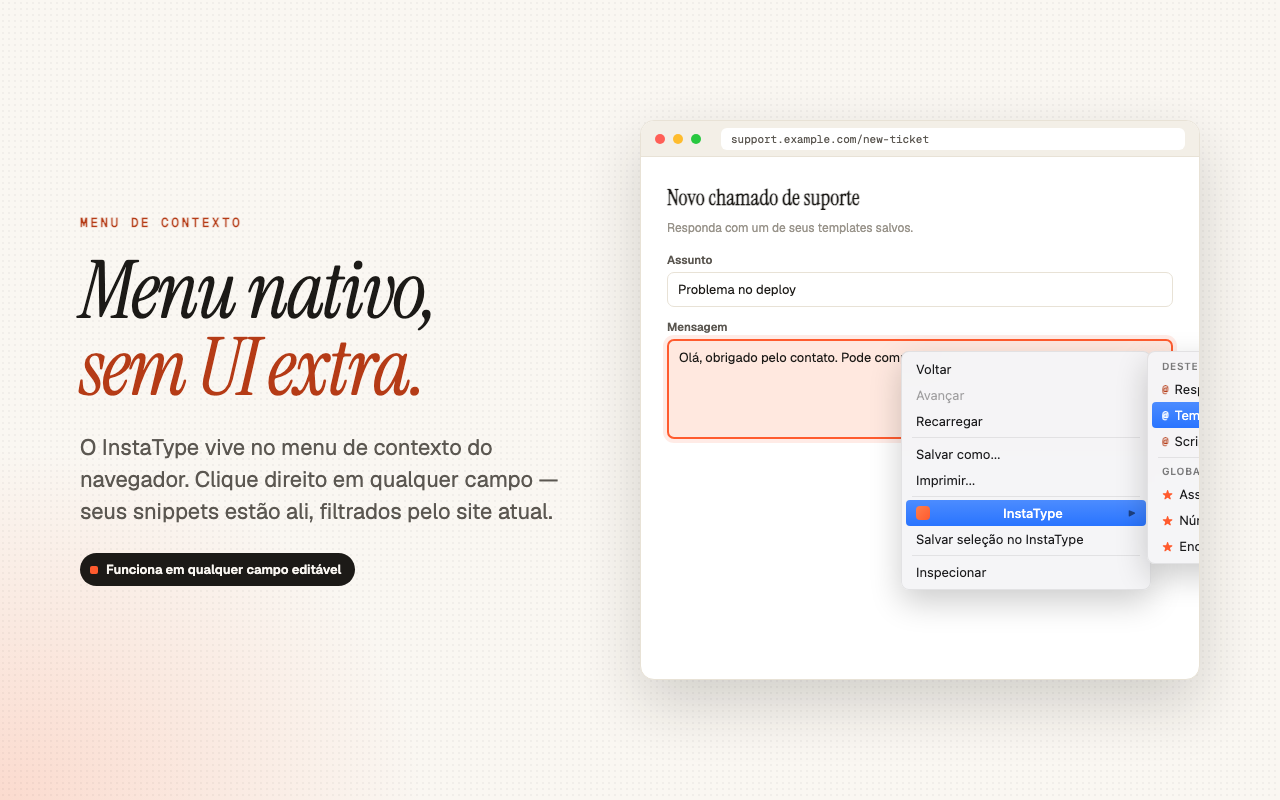Select Inspecionar in the context menu

1025,573
